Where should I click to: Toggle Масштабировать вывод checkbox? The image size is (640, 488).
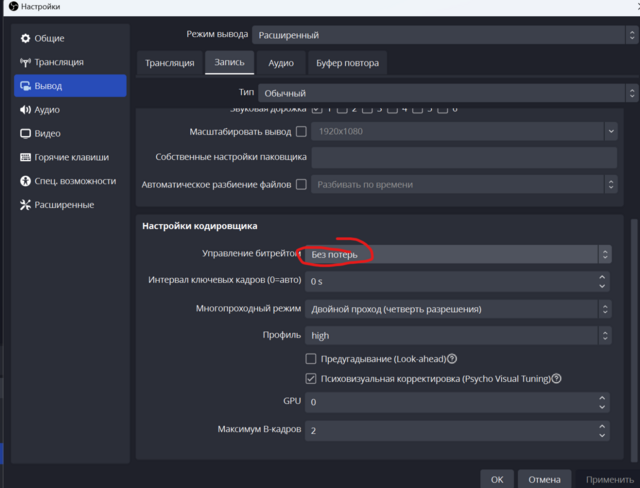coord(302,131)
